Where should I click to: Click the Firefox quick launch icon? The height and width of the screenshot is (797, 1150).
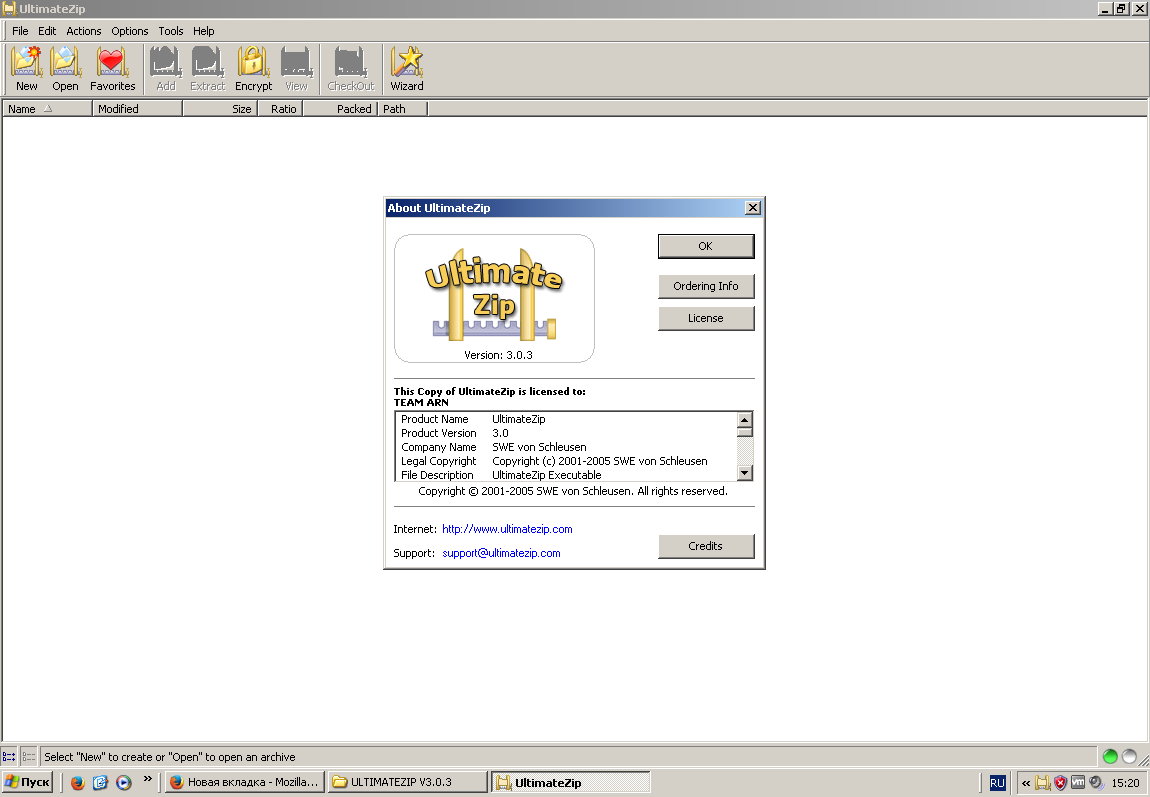pyautogui.click(x=78, y=783)
